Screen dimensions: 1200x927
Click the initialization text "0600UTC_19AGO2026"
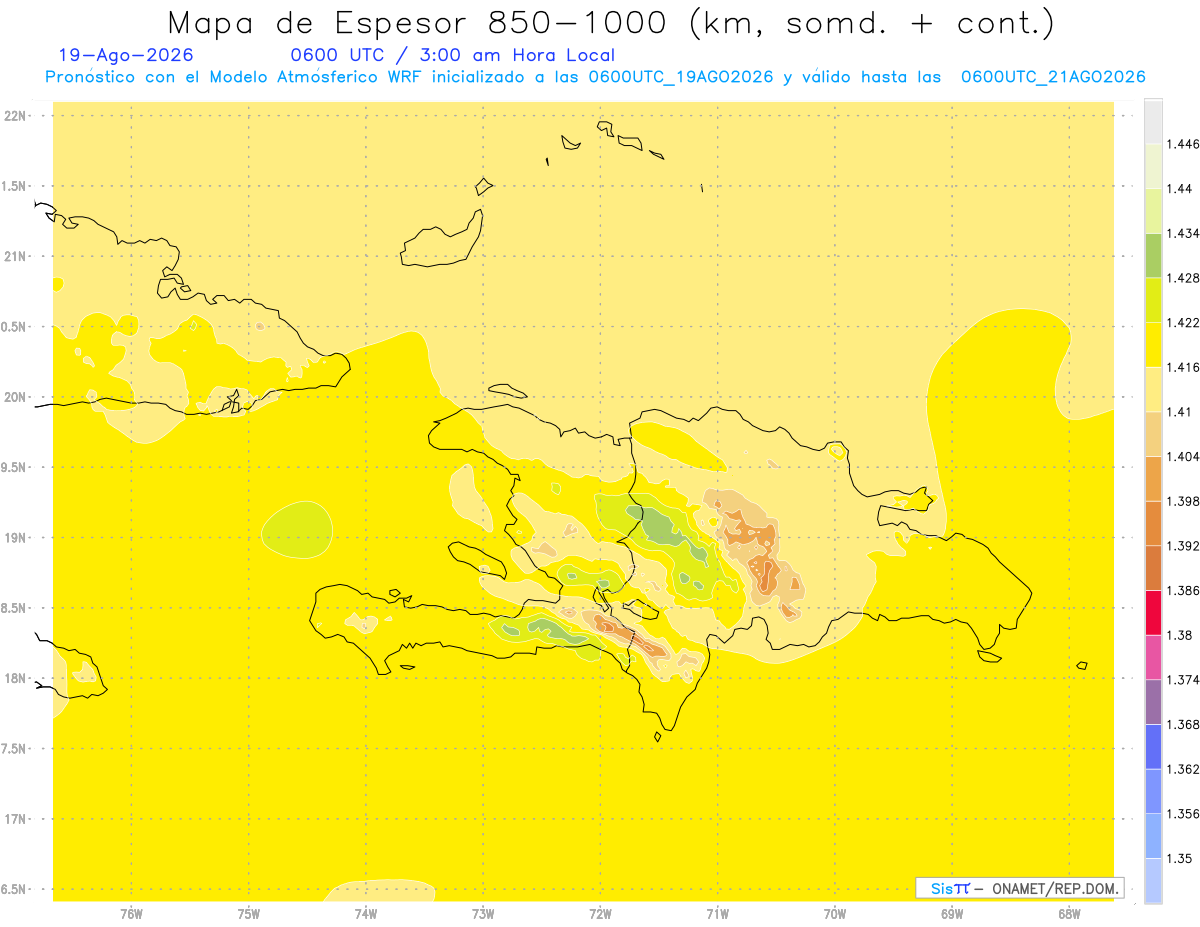681,77
